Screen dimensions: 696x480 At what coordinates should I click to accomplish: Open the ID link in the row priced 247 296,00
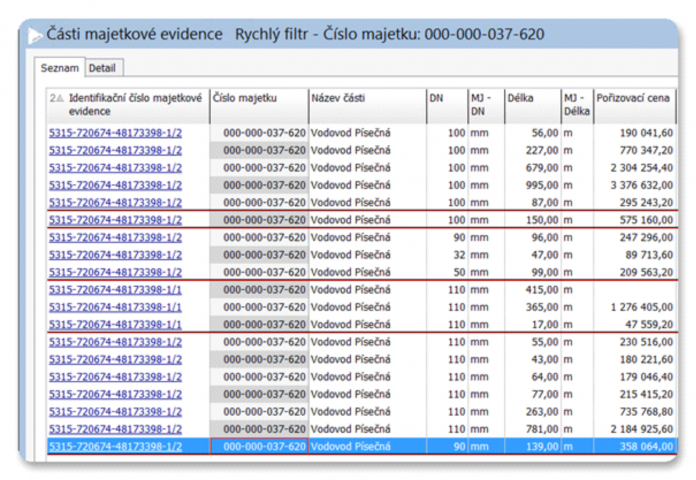click(x=115, y=238)
